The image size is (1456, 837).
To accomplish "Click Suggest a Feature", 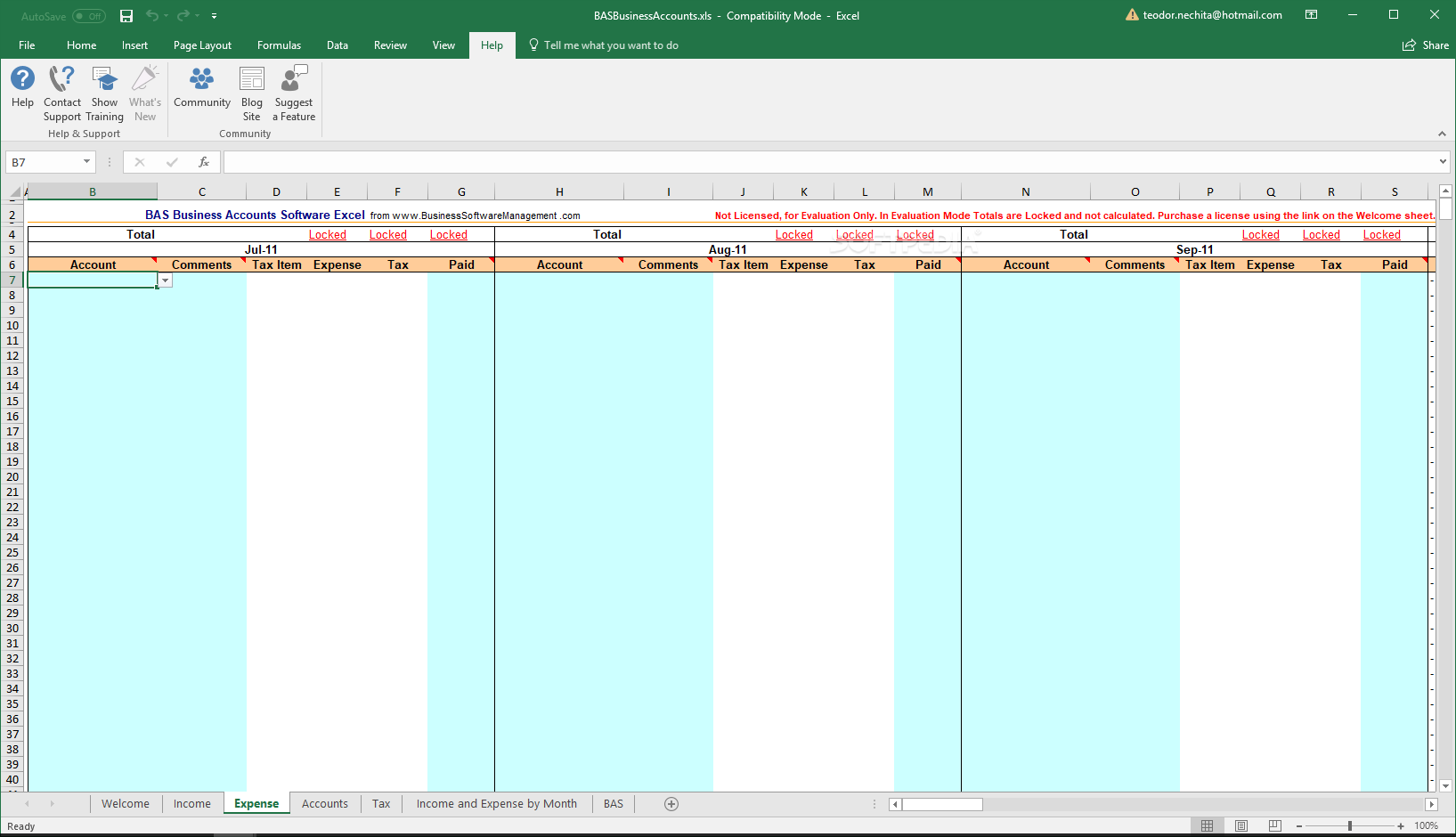I will [294, 93].
